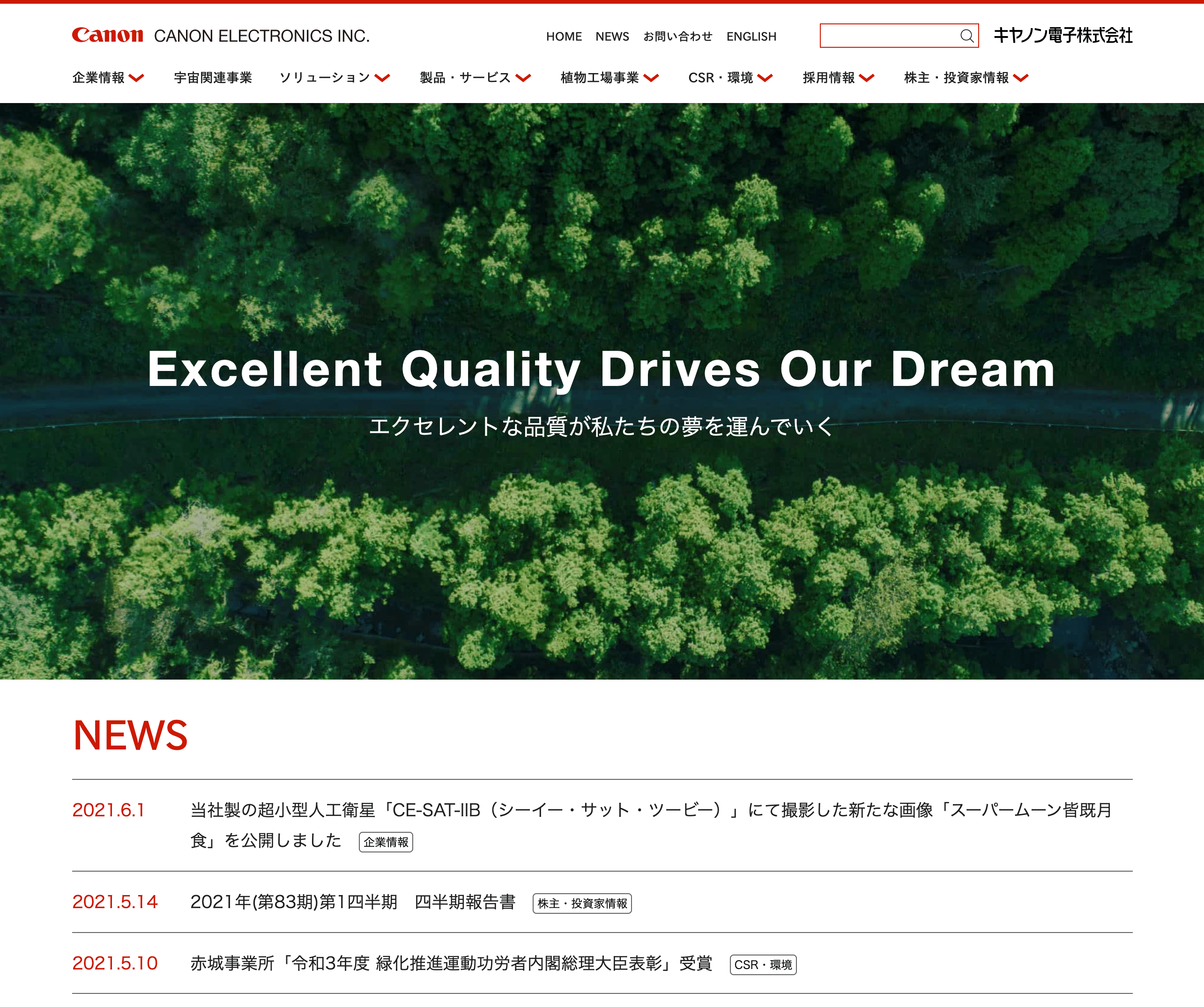Open the 採用情報 menu

[x=828, y=78]
